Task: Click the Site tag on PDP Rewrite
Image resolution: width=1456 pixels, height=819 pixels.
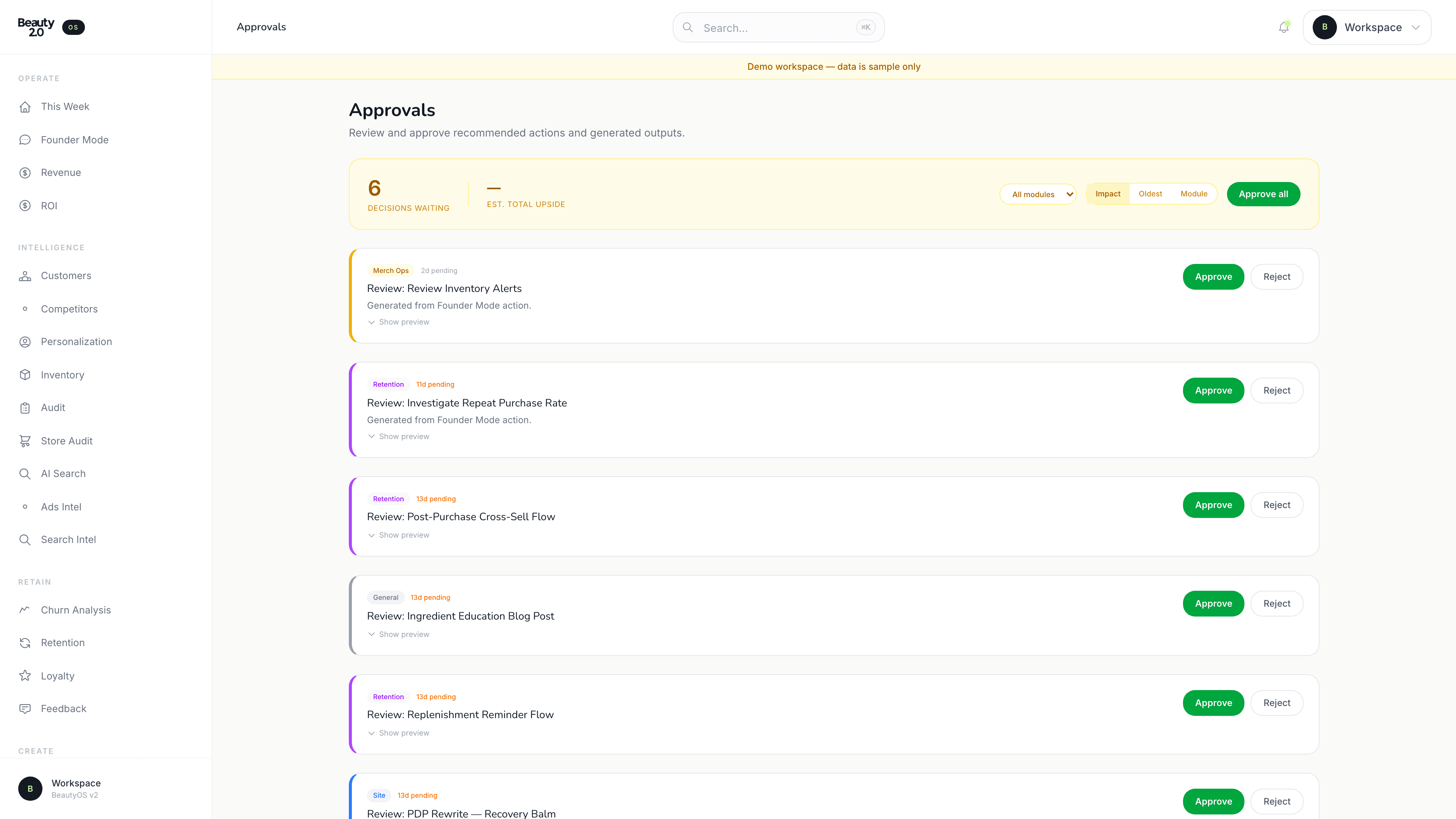Action: [x=379, y=795]
